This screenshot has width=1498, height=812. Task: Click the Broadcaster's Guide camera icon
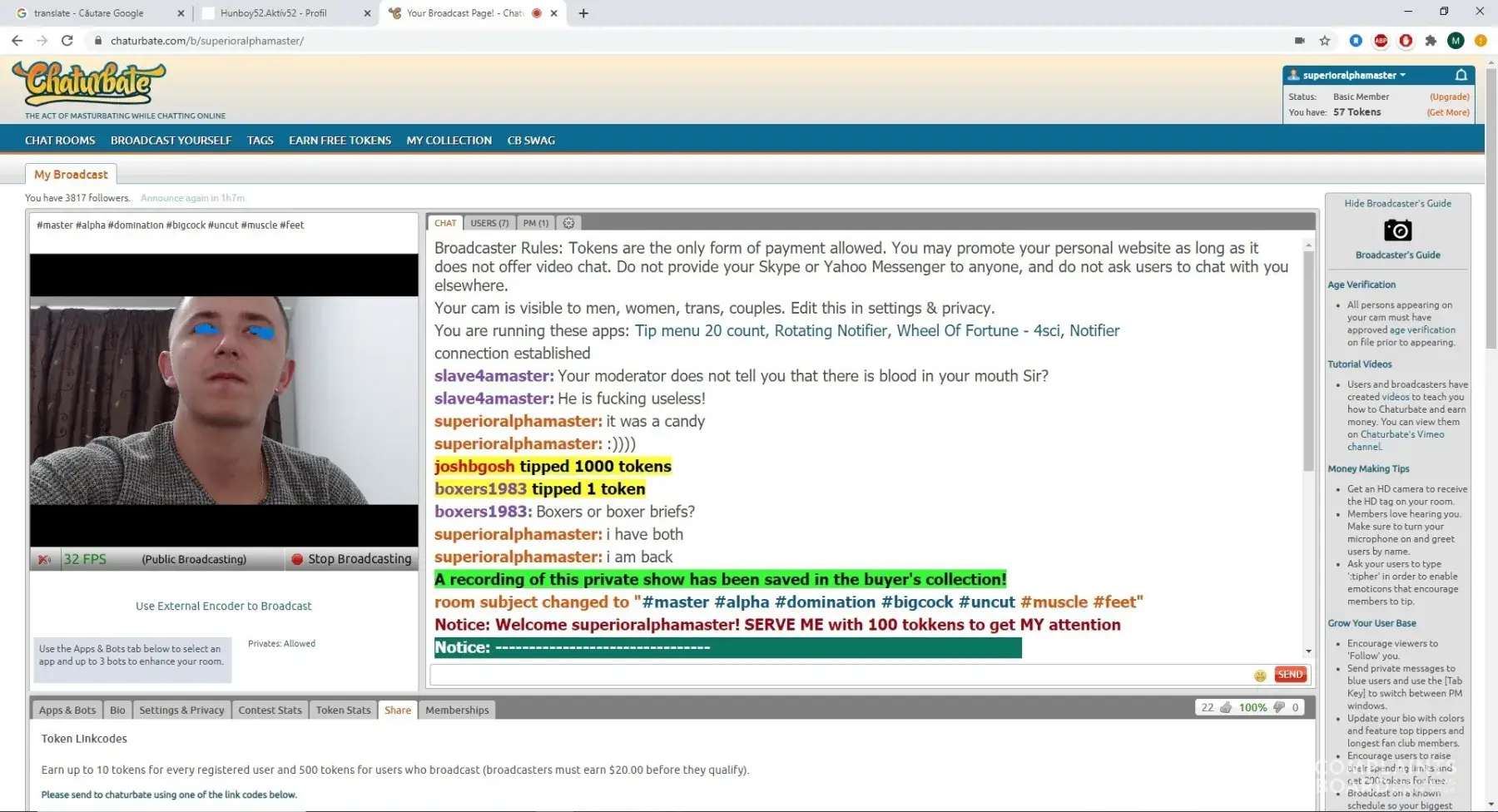pyautogui.click(x=1398, y=230)
